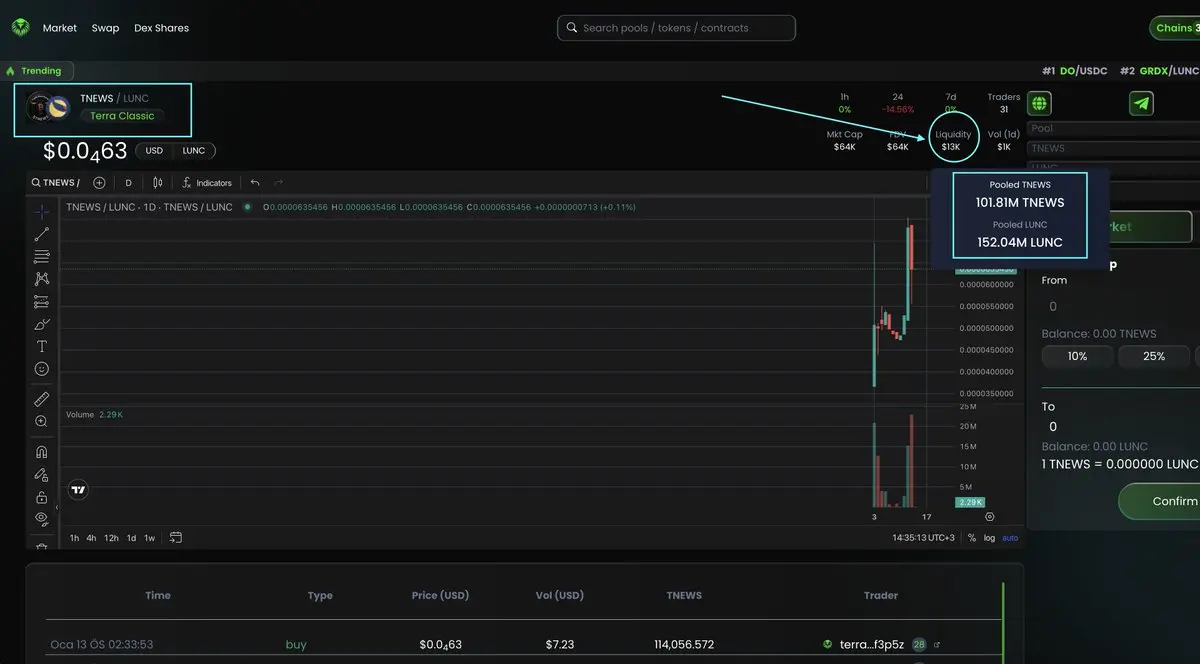Open the Chains selector button
The height and width of the screenshot is (664, 1200).
click(1176, 28)
